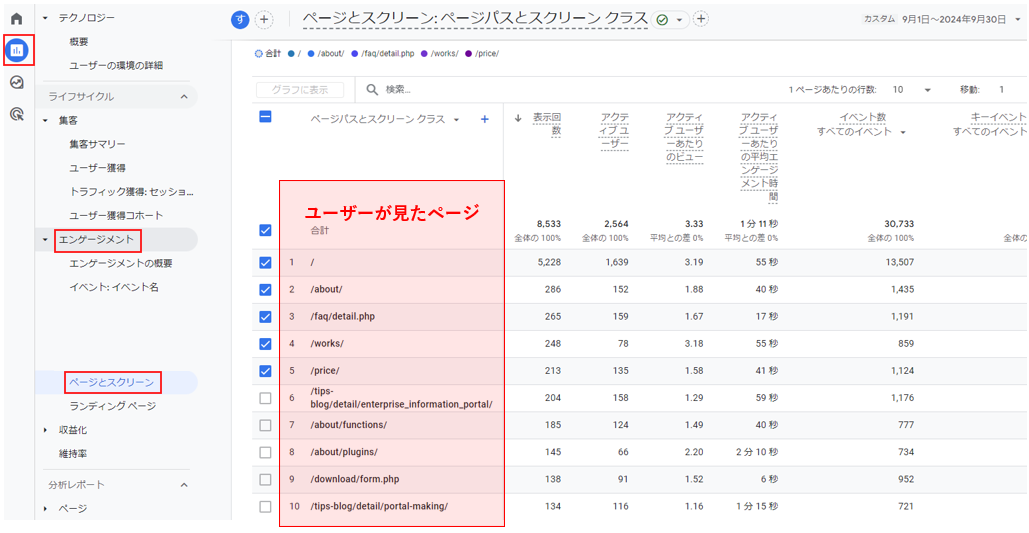This screenshot has height=533, width=1029.
Task: Collapse the 分析レポート group chevron
Action: [184, 485]
